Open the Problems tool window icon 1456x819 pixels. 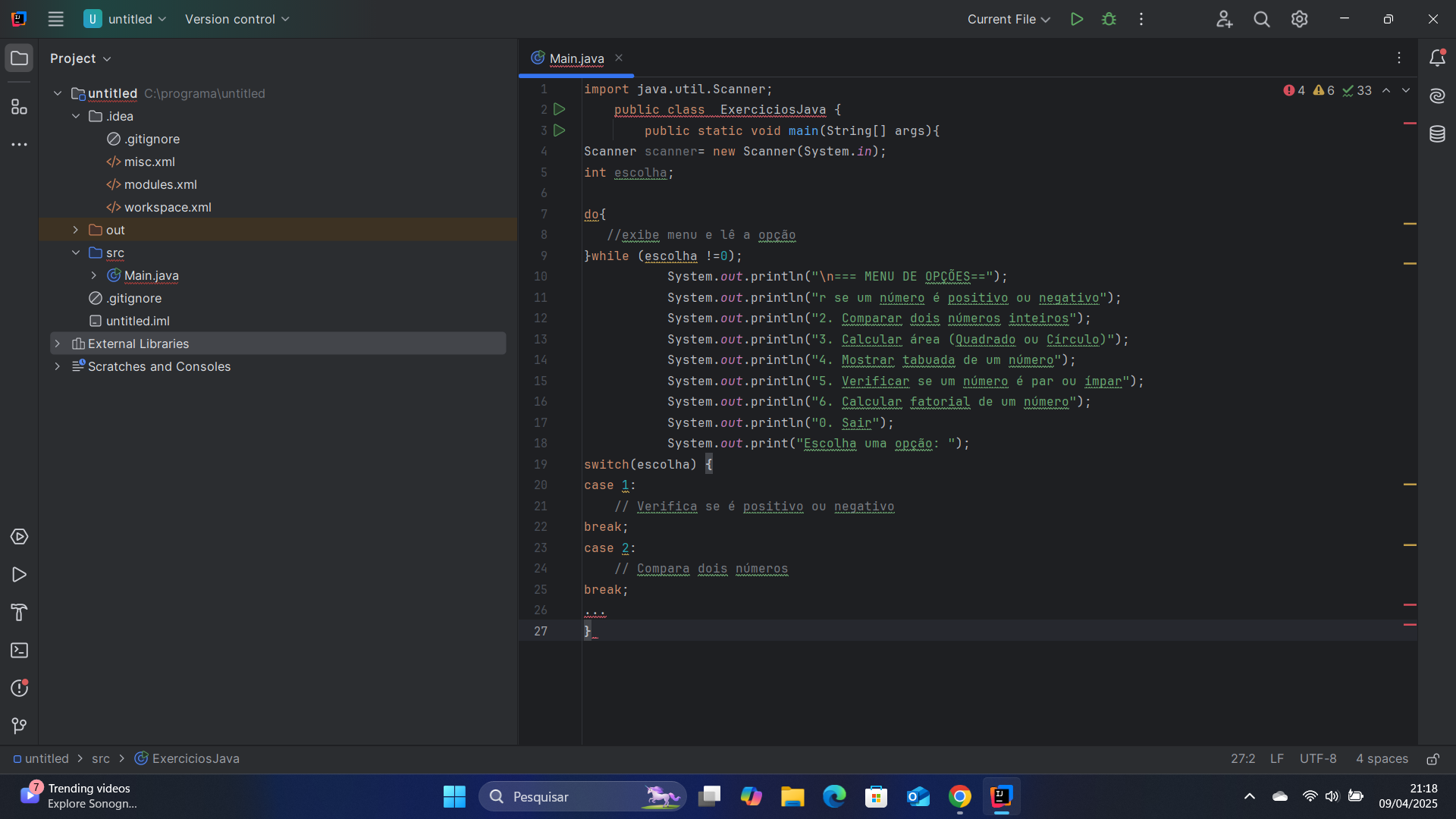19,689
